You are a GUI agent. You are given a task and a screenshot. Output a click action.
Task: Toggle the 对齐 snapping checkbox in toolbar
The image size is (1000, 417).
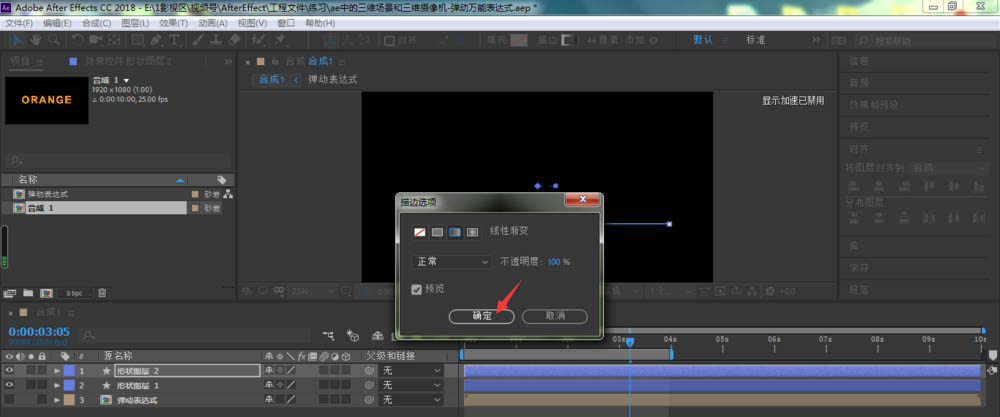(x=389, y=41)
